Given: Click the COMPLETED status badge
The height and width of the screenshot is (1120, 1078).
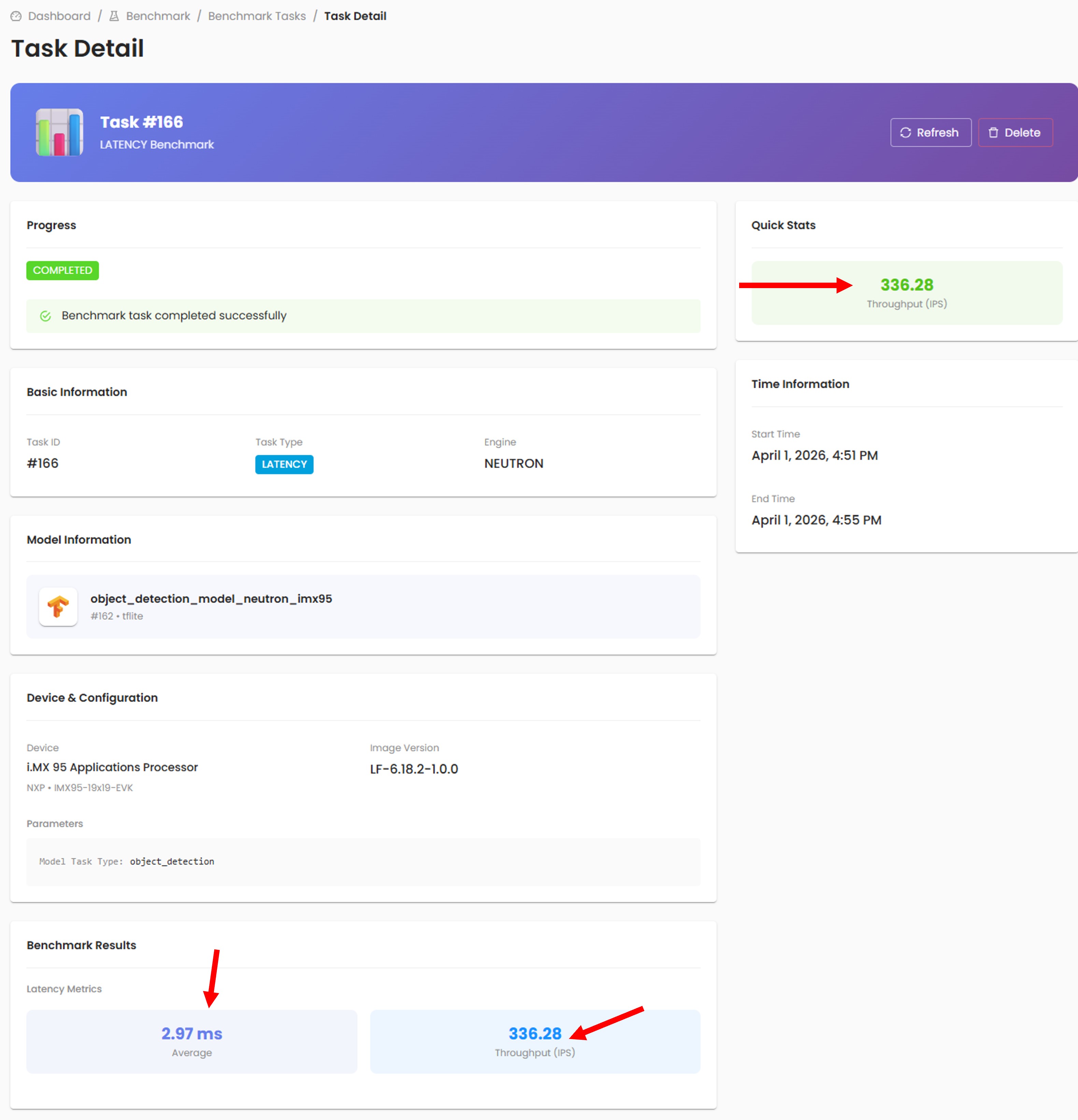Looking at the screenshot, I should click(62, 270).
